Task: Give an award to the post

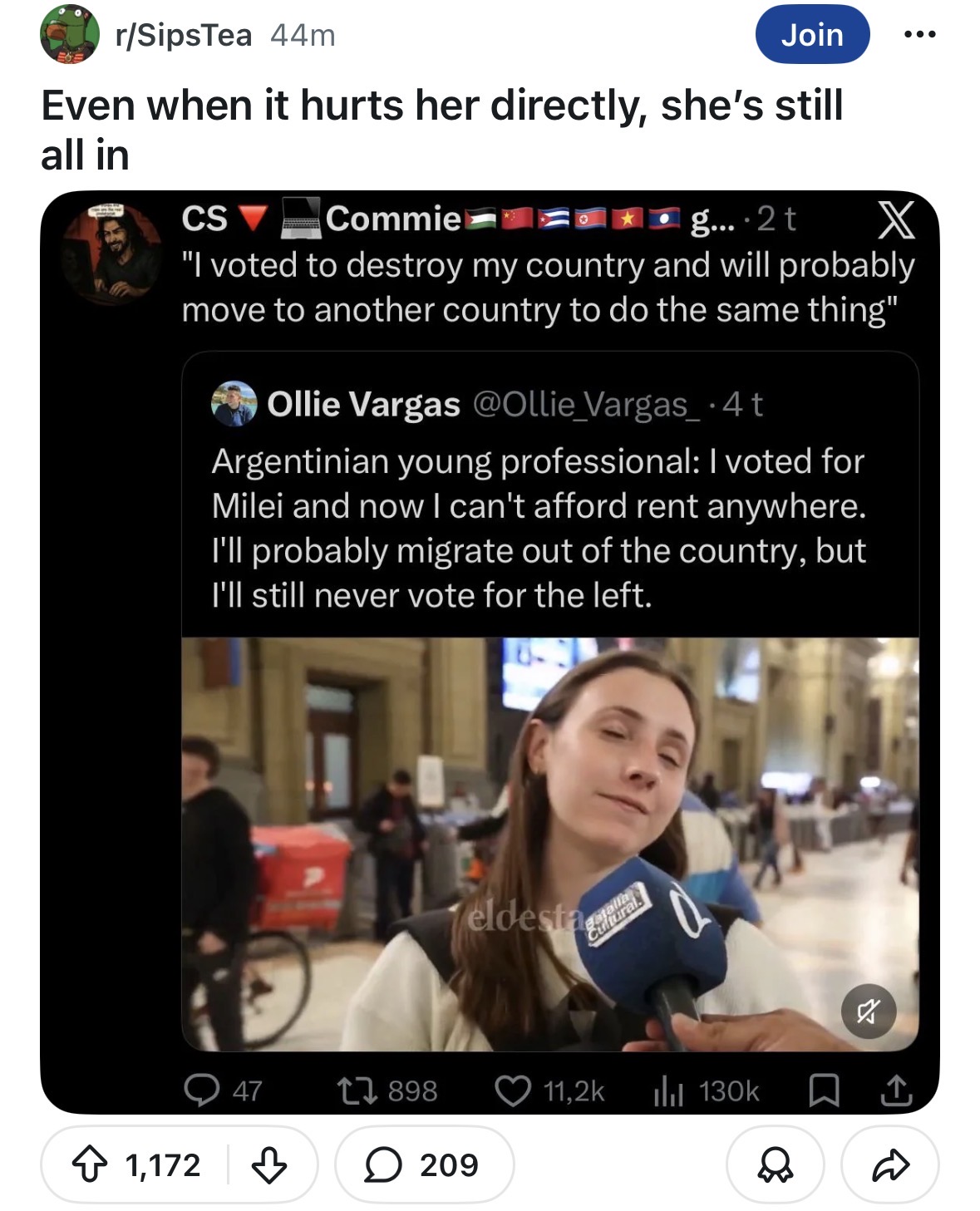Action: coord(776,1164)
